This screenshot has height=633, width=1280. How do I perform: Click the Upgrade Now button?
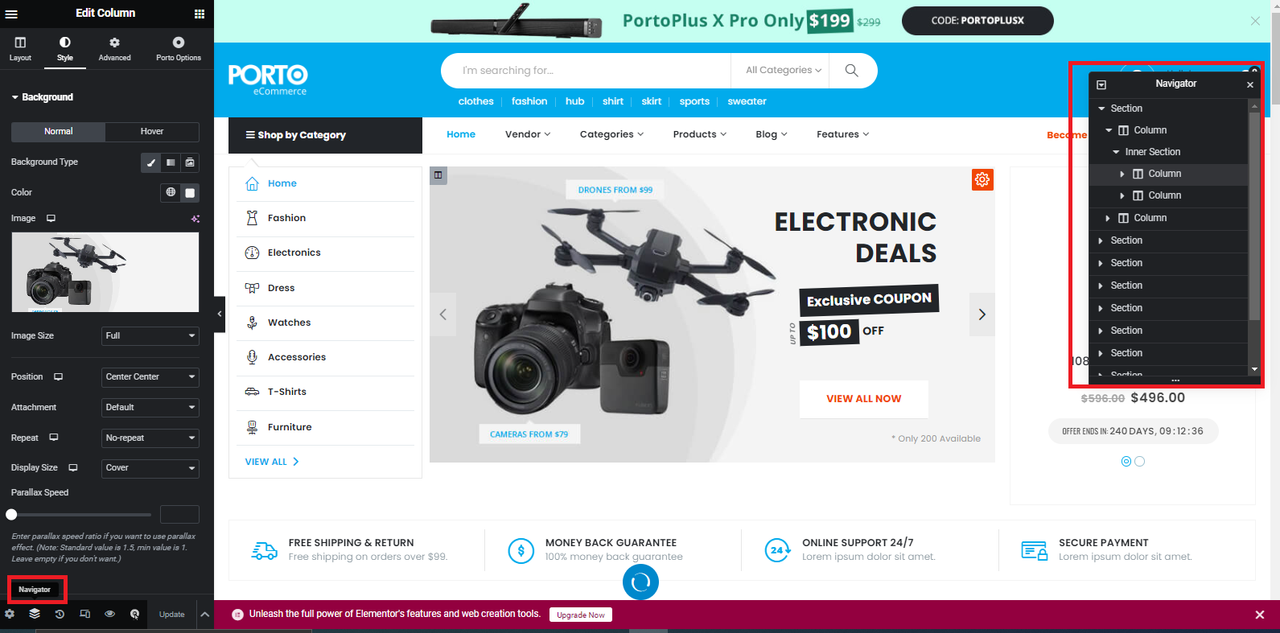(x=580, y=615)
